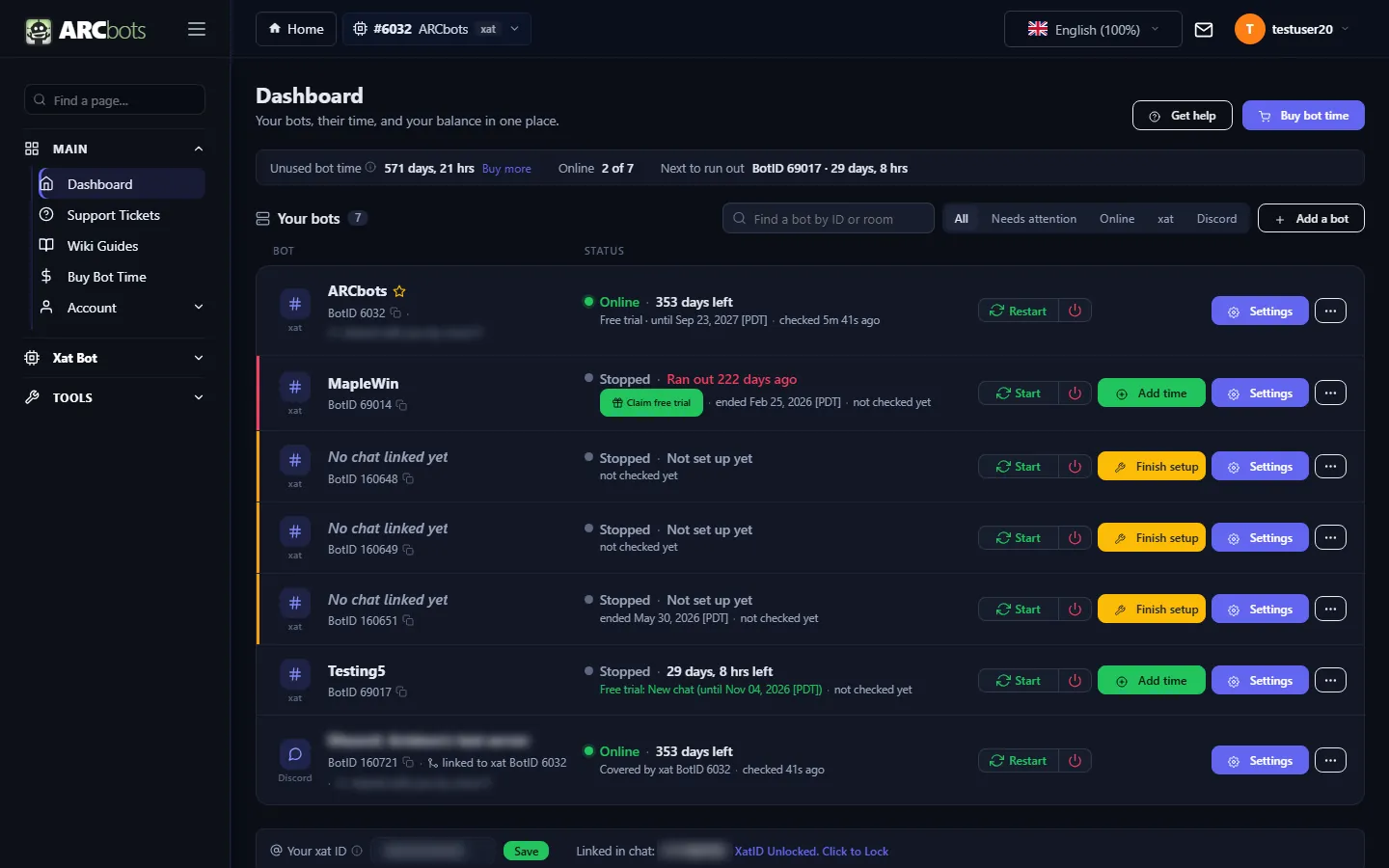Restart the ARCbots bot 6032
The image size is (1389, 868).
[1019, 311]
